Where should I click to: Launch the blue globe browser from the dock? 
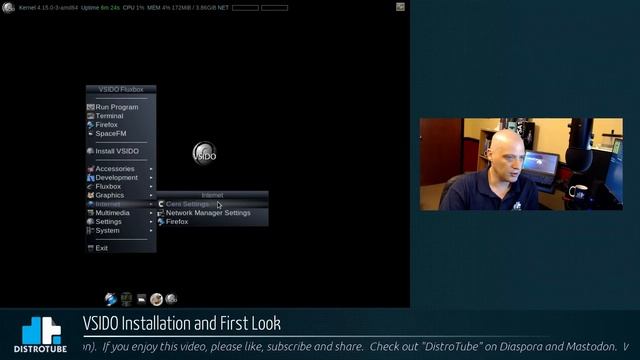[x=111, y=299]
